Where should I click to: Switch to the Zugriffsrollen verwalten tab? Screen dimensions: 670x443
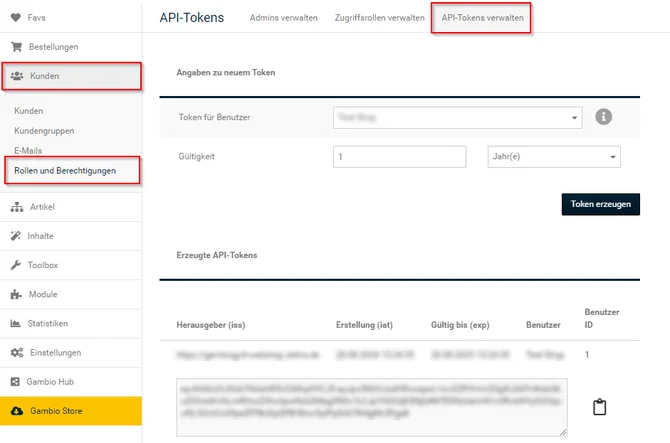click(379, 18)
